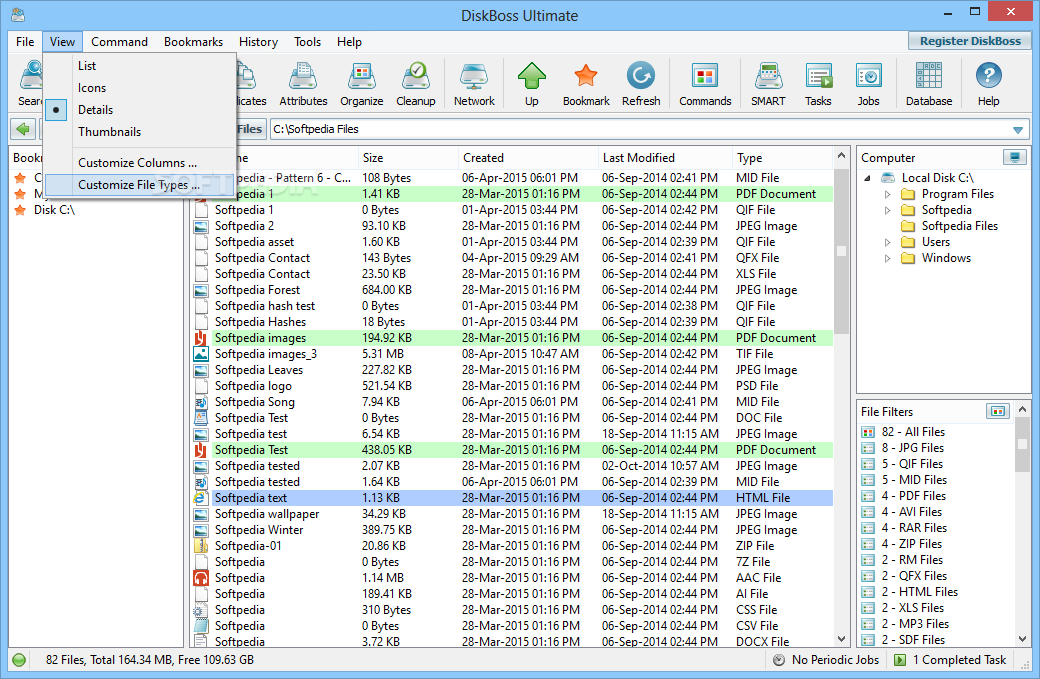This screenshot has height=679, width=1040.
Task: Select the Details view option
Action: 140,110
